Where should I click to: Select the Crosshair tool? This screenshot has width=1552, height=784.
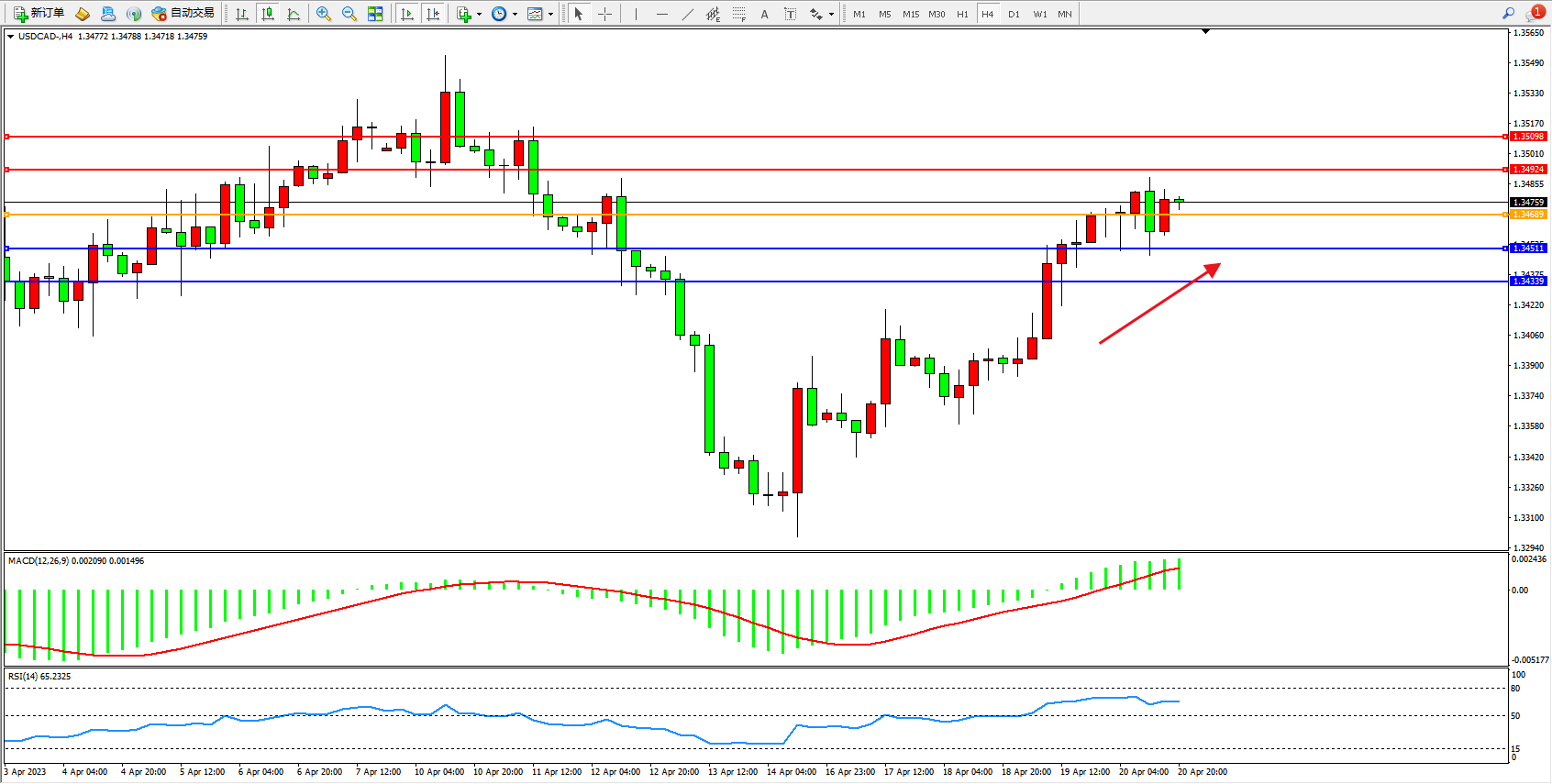point(604,14)
